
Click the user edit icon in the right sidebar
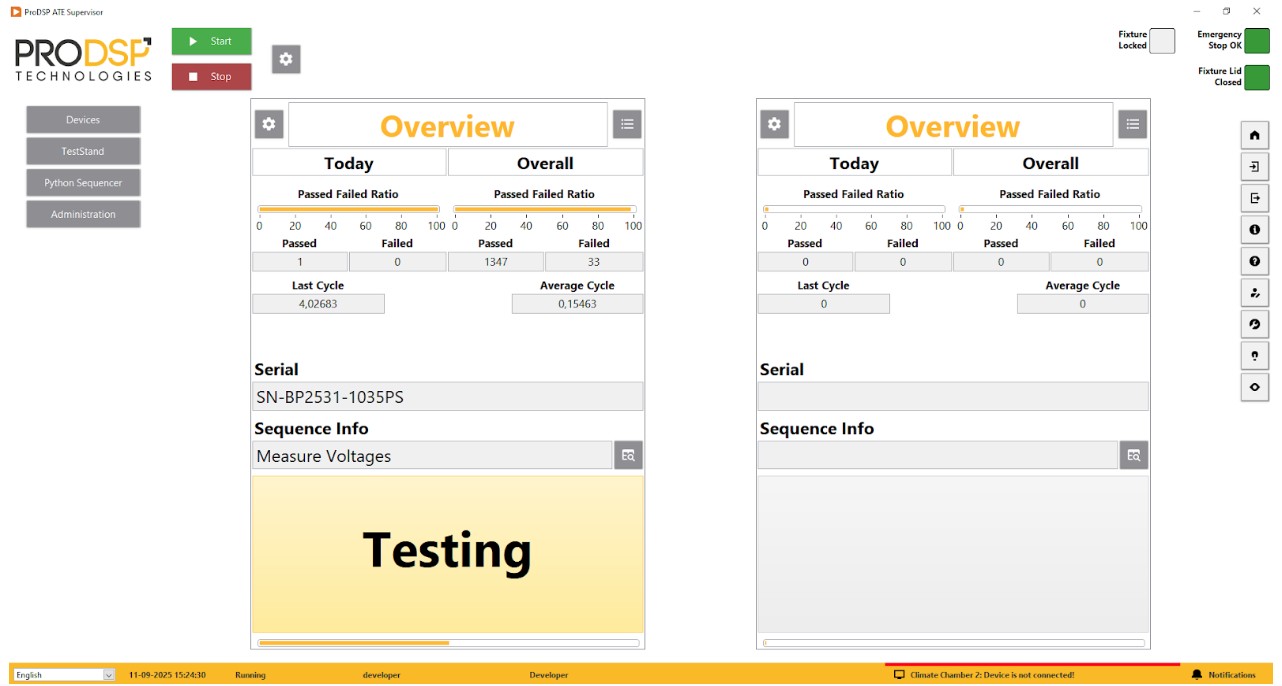pyautogui.click(x=1254, y=293)
